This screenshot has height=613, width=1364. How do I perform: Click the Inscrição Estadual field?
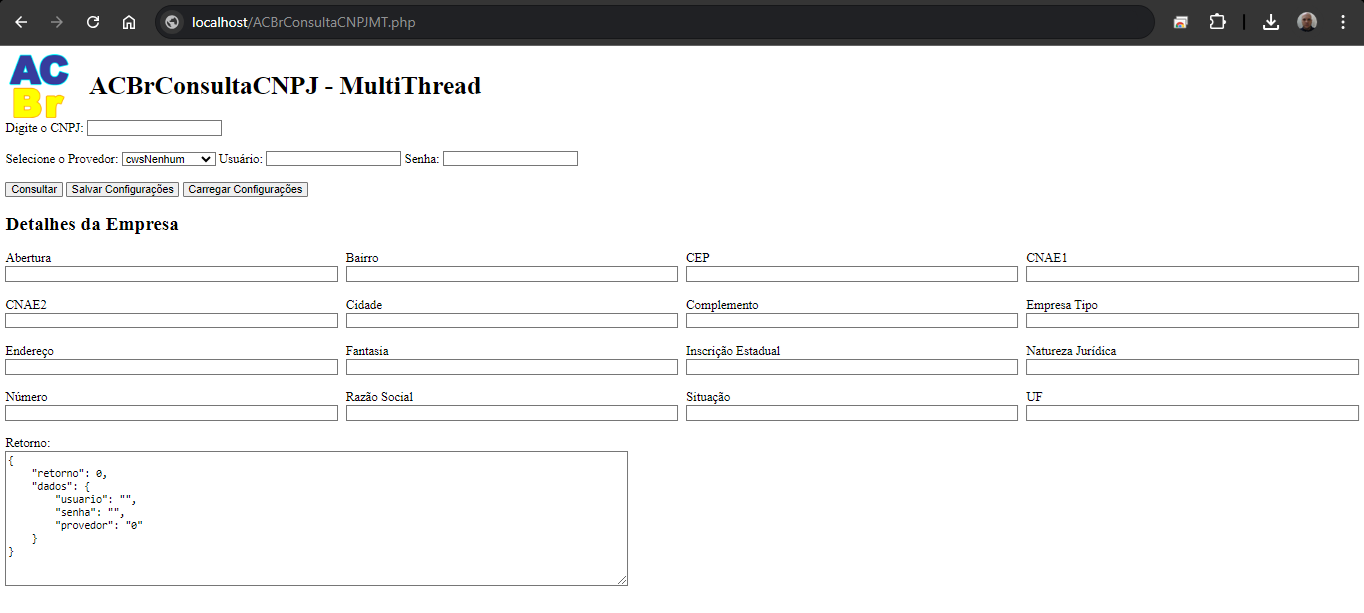852,367
